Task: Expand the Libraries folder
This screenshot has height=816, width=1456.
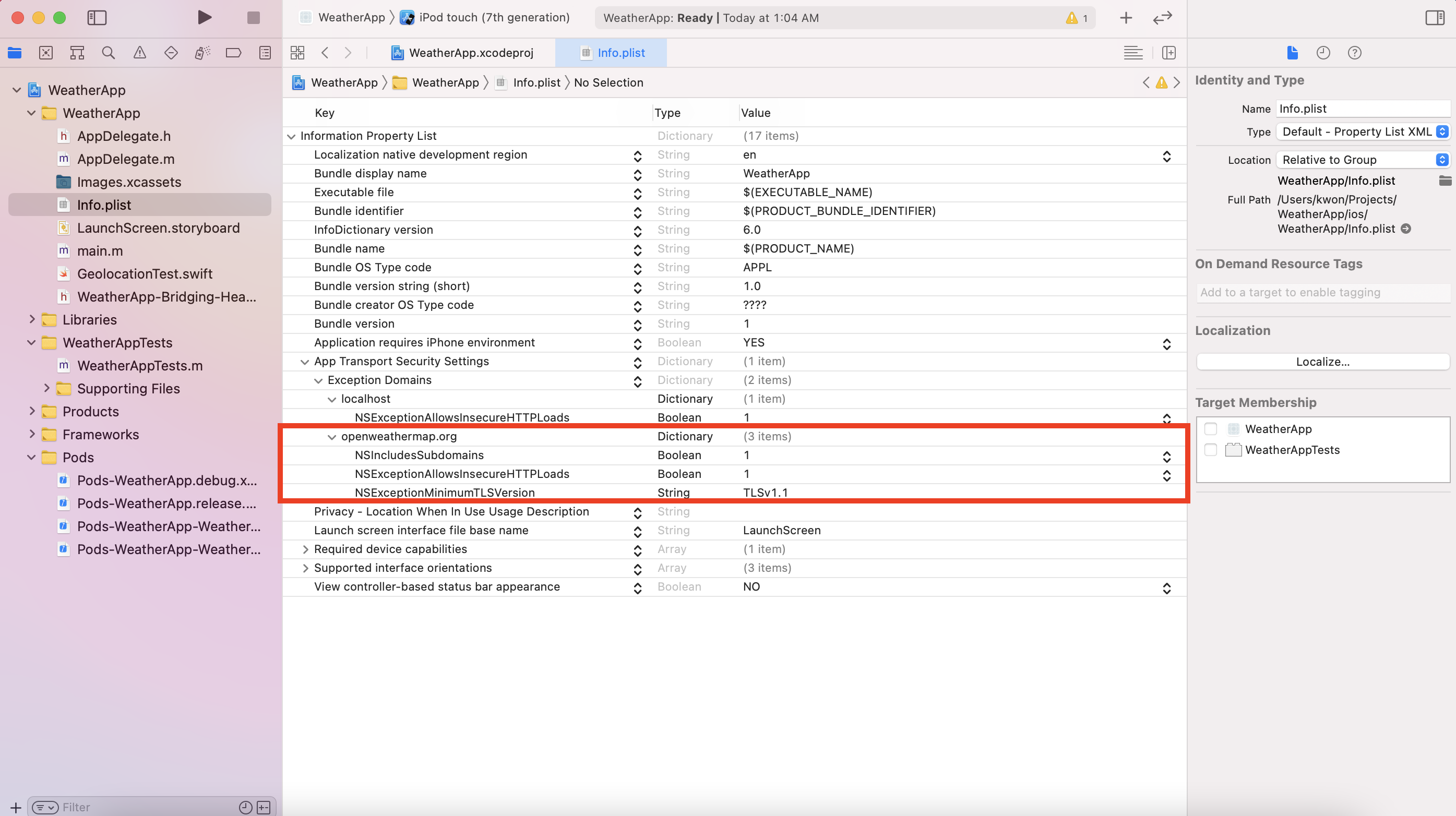Action: tap(32, 320)
